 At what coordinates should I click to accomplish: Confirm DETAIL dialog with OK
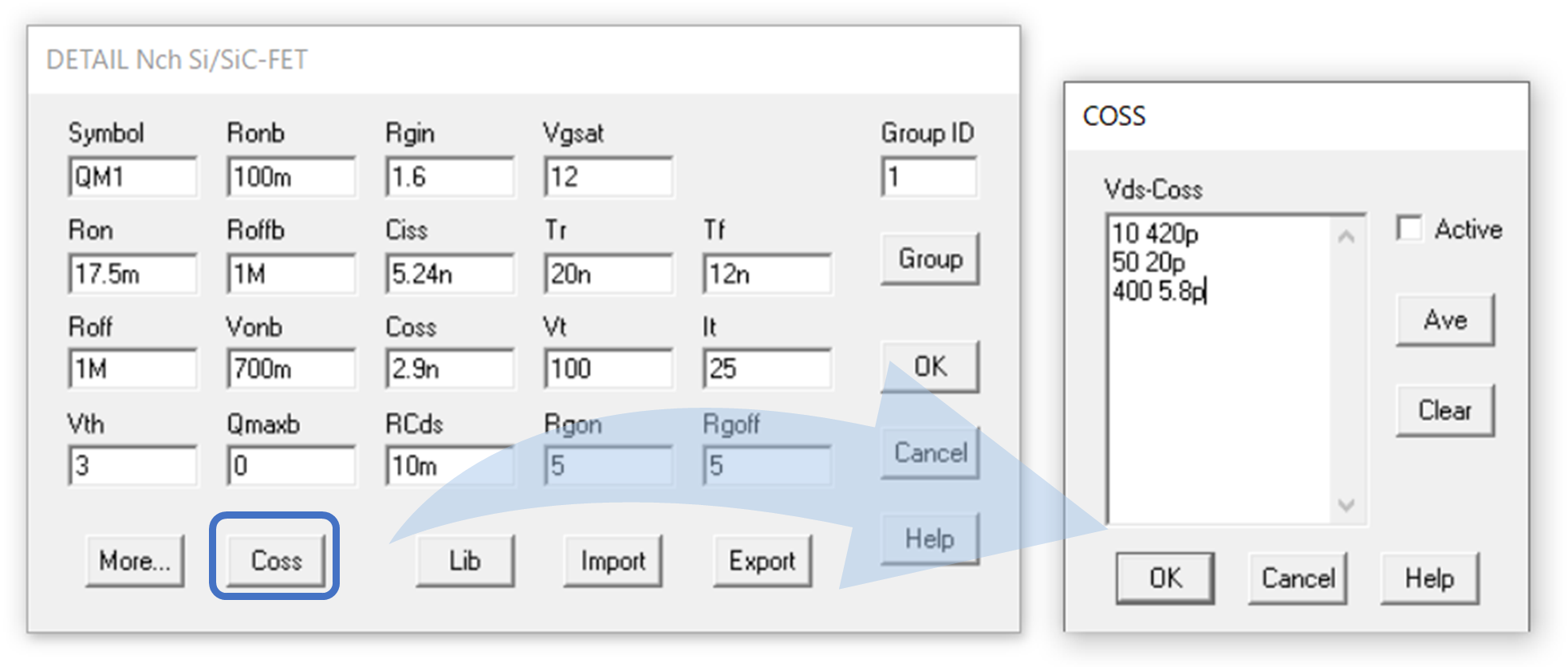(929, 366)
